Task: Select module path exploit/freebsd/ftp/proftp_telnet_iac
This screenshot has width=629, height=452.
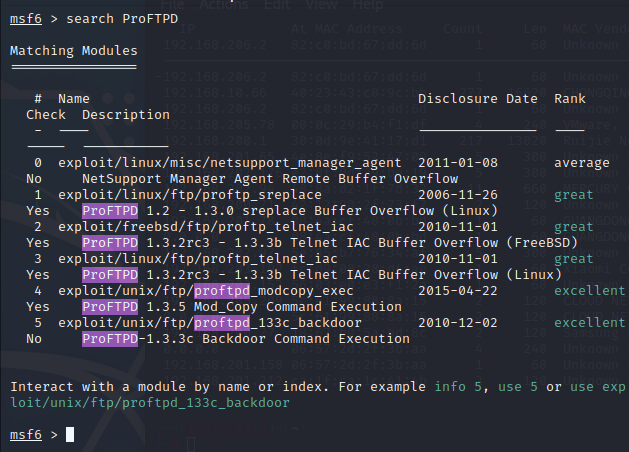Action: 206,227
